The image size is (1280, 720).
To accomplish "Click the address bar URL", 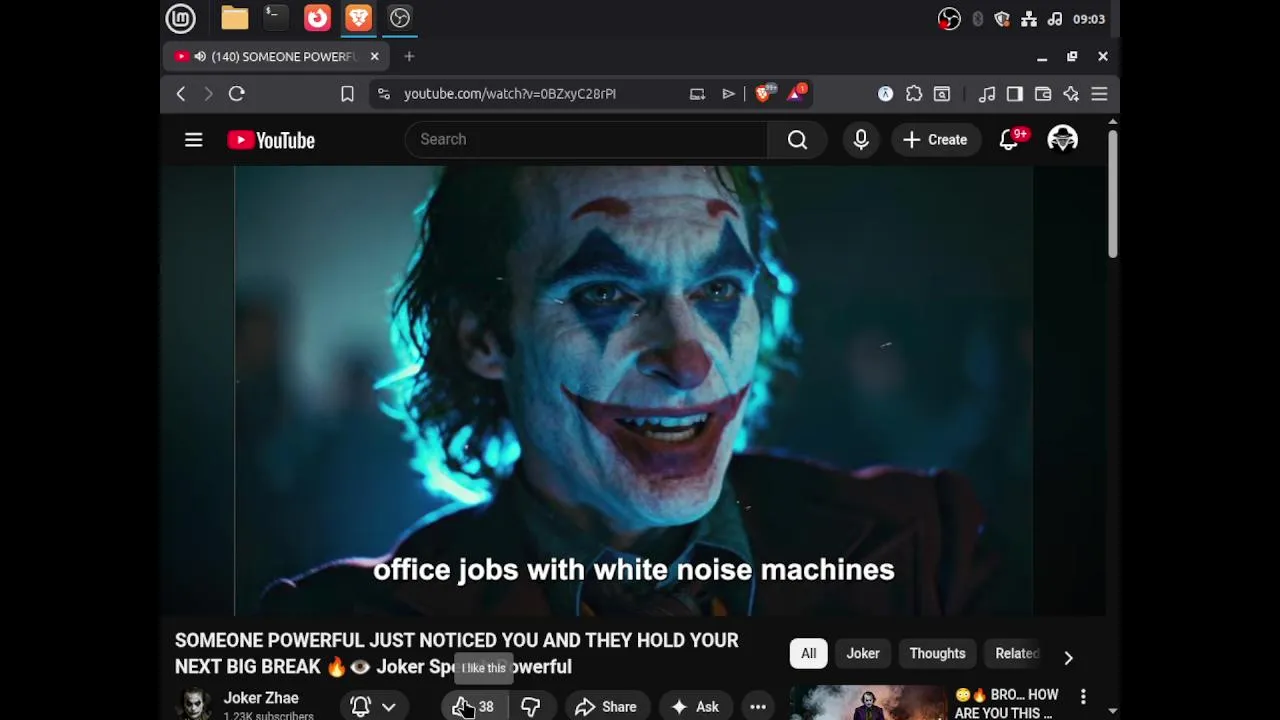I will point(510,94).
